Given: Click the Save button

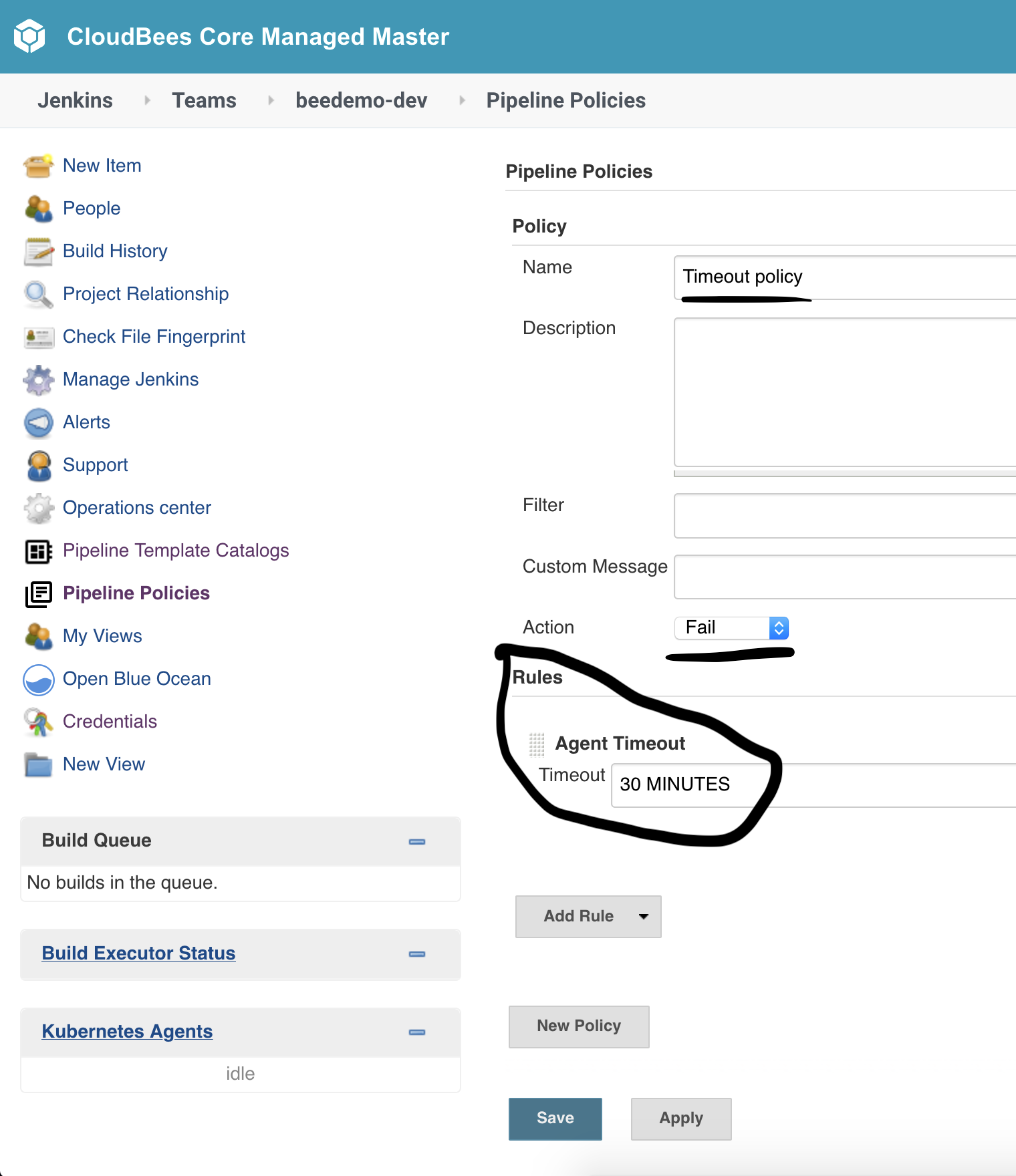Looking at the screenshot, I should click(x=555, y=1119).
